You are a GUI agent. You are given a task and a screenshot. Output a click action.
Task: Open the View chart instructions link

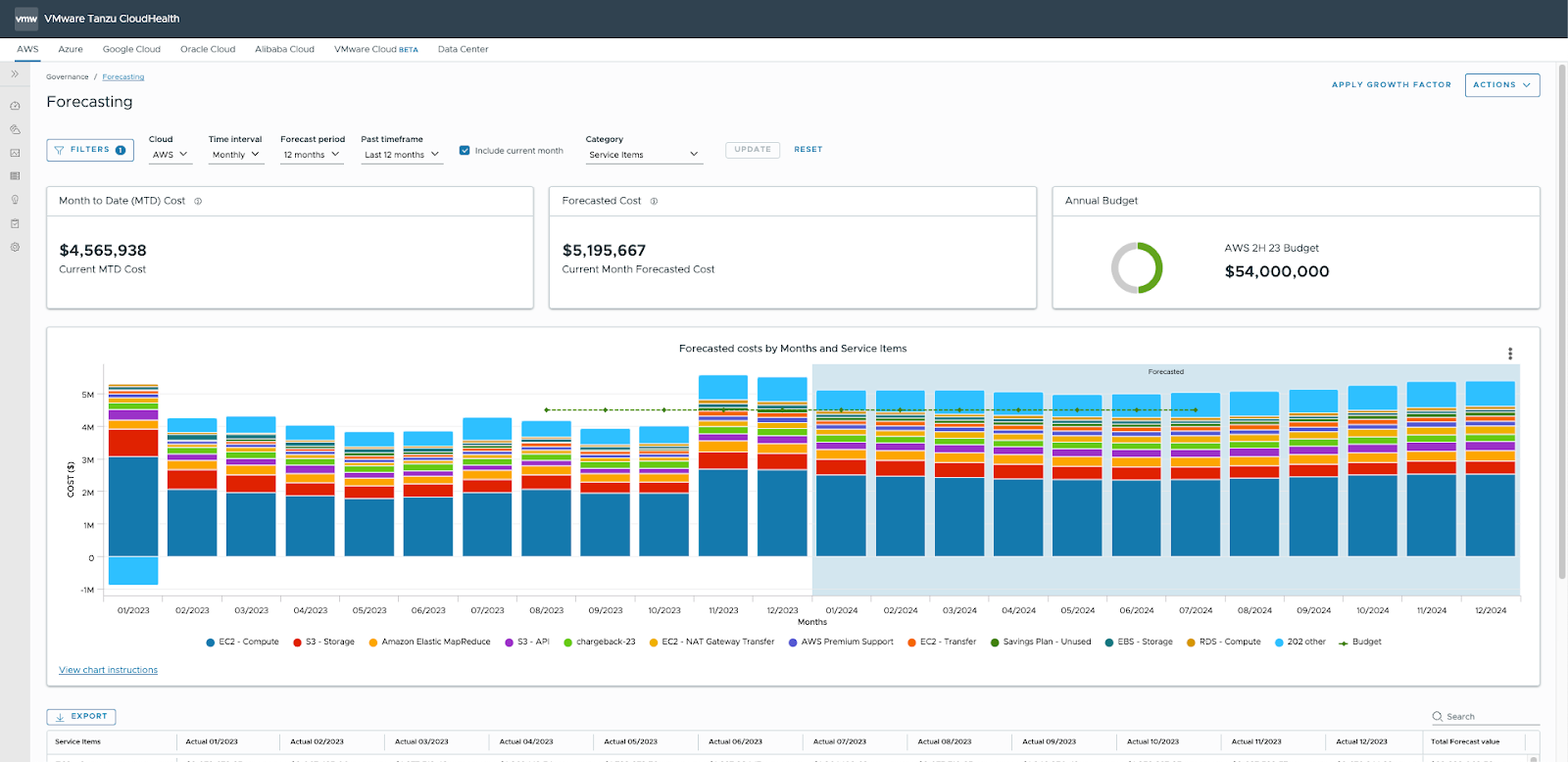108,670
